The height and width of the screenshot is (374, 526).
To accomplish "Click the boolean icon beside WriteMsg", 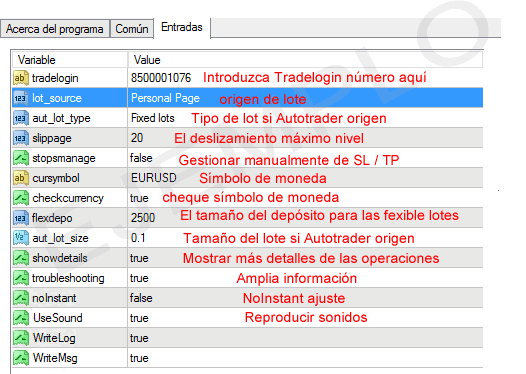I will click(x=21, y=358).
